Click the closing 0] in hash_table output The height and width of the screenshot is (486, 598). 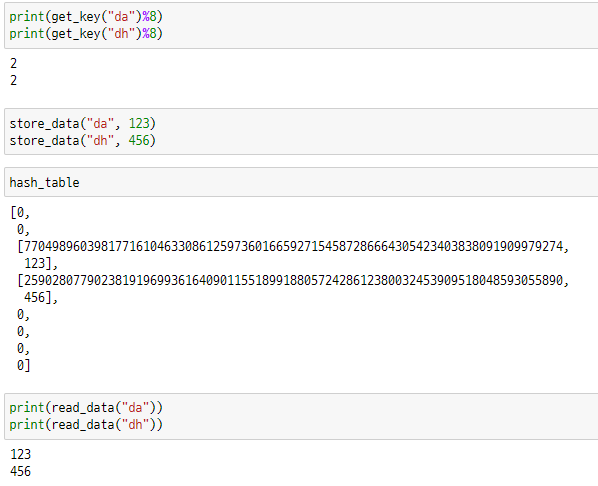point(23,365)
